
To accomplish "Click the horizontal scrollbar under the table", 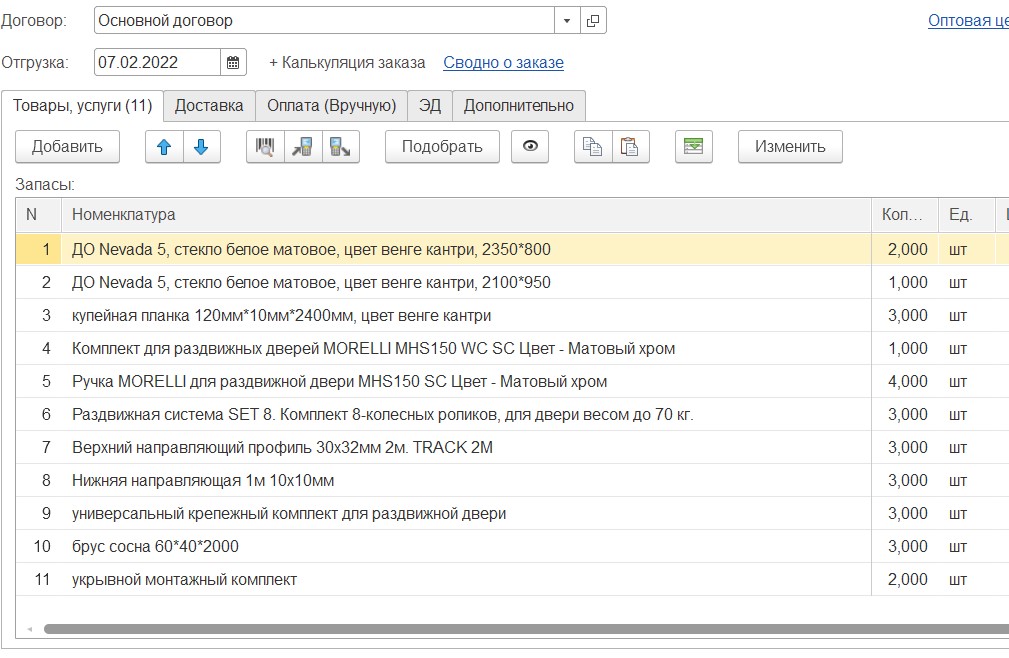I will 500,629.
